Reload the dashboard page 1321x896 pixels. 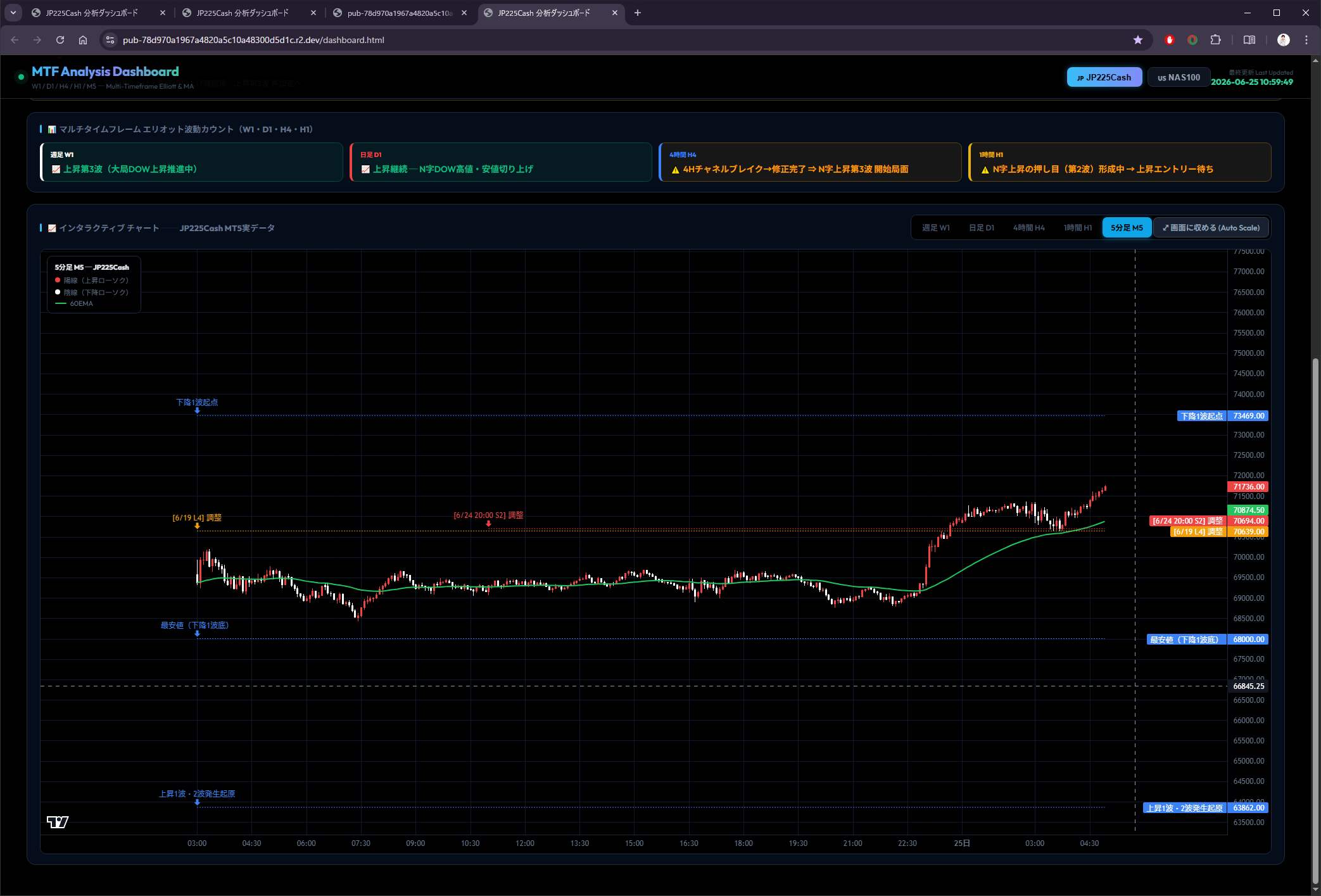[60, 40]
